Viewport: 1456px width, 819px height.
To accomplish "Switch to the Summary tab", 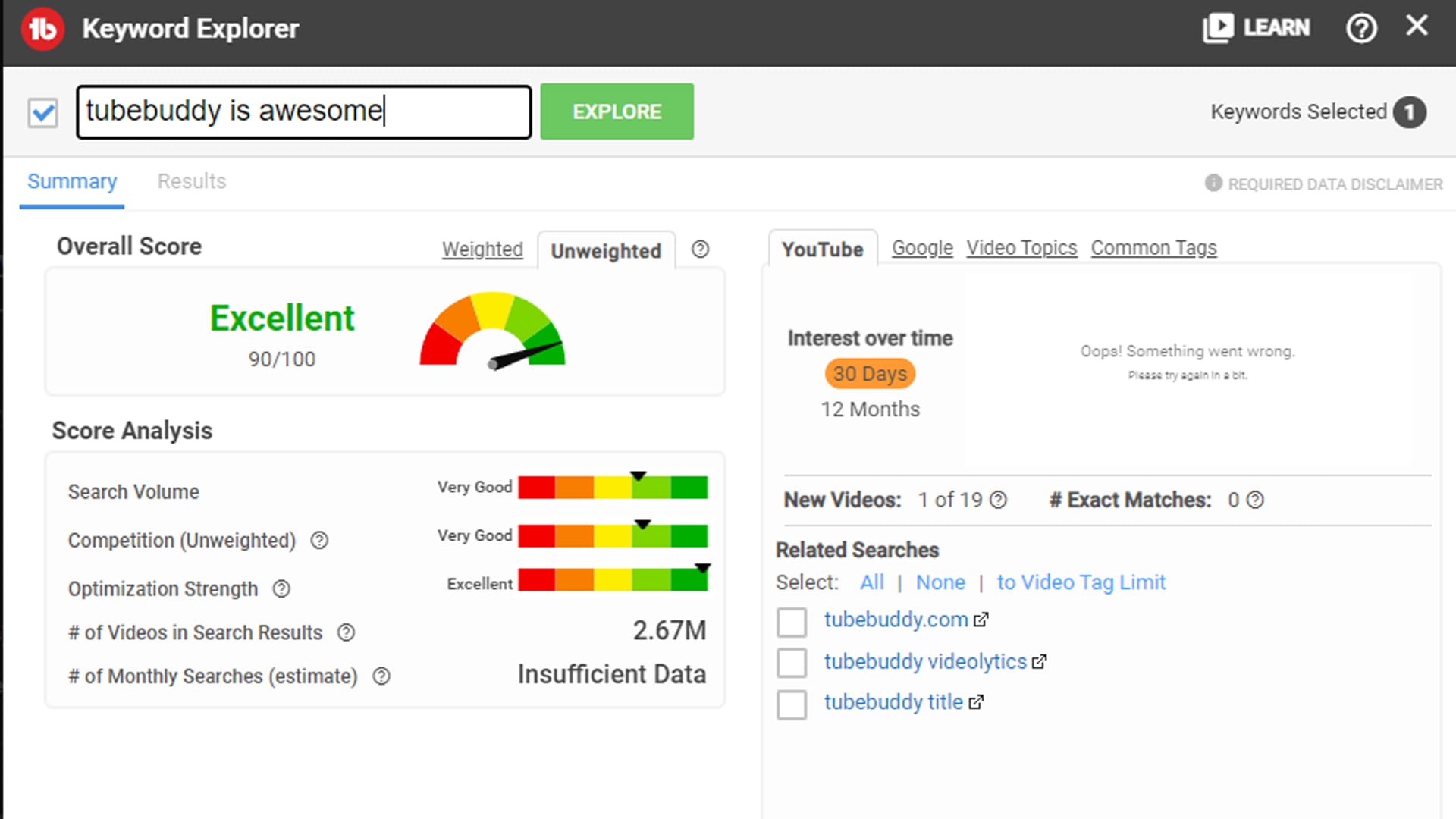I will 72,181.
